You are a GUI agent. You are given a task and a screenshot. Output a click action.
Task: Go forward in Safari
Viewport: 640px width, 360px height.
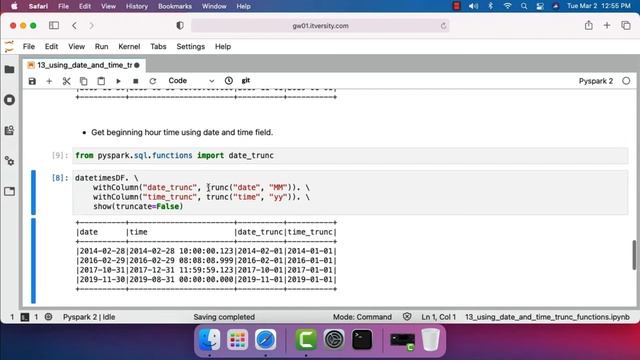[91, 25]
